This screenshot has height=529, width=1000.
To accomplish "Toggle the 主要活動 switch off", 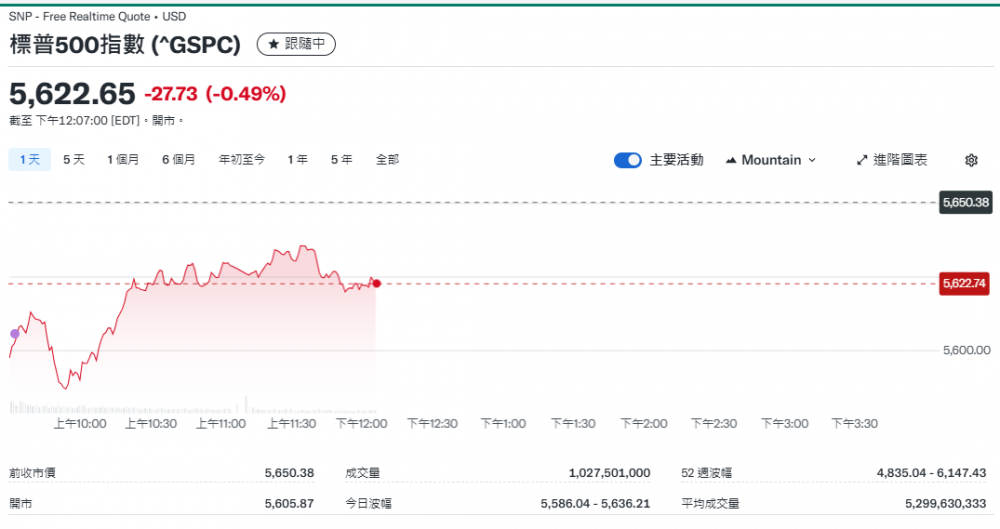I will point(628,160).
